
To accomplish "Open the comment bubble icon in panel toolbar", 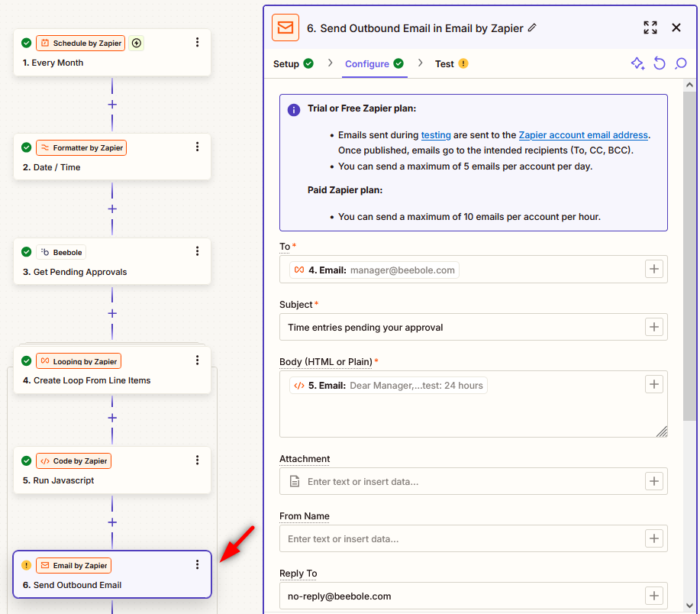I will click(x=681, y=63).
